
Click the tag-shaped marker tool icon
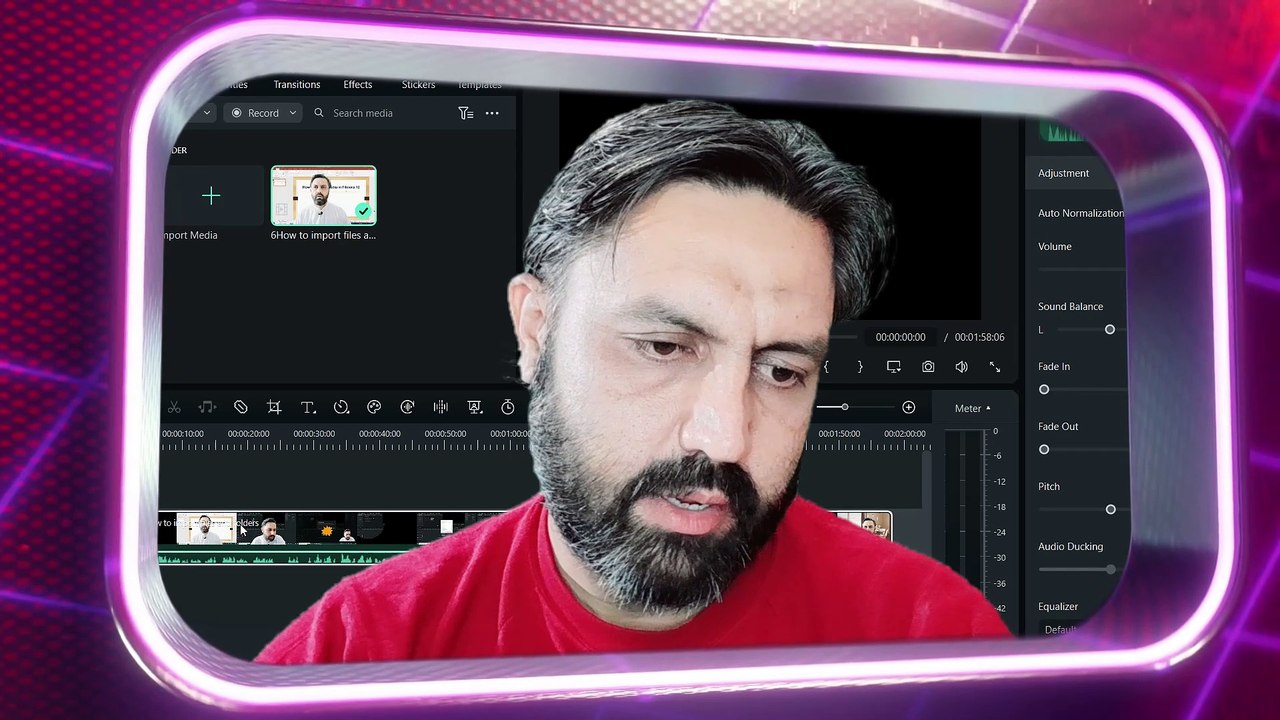click(x=241, y=407)
